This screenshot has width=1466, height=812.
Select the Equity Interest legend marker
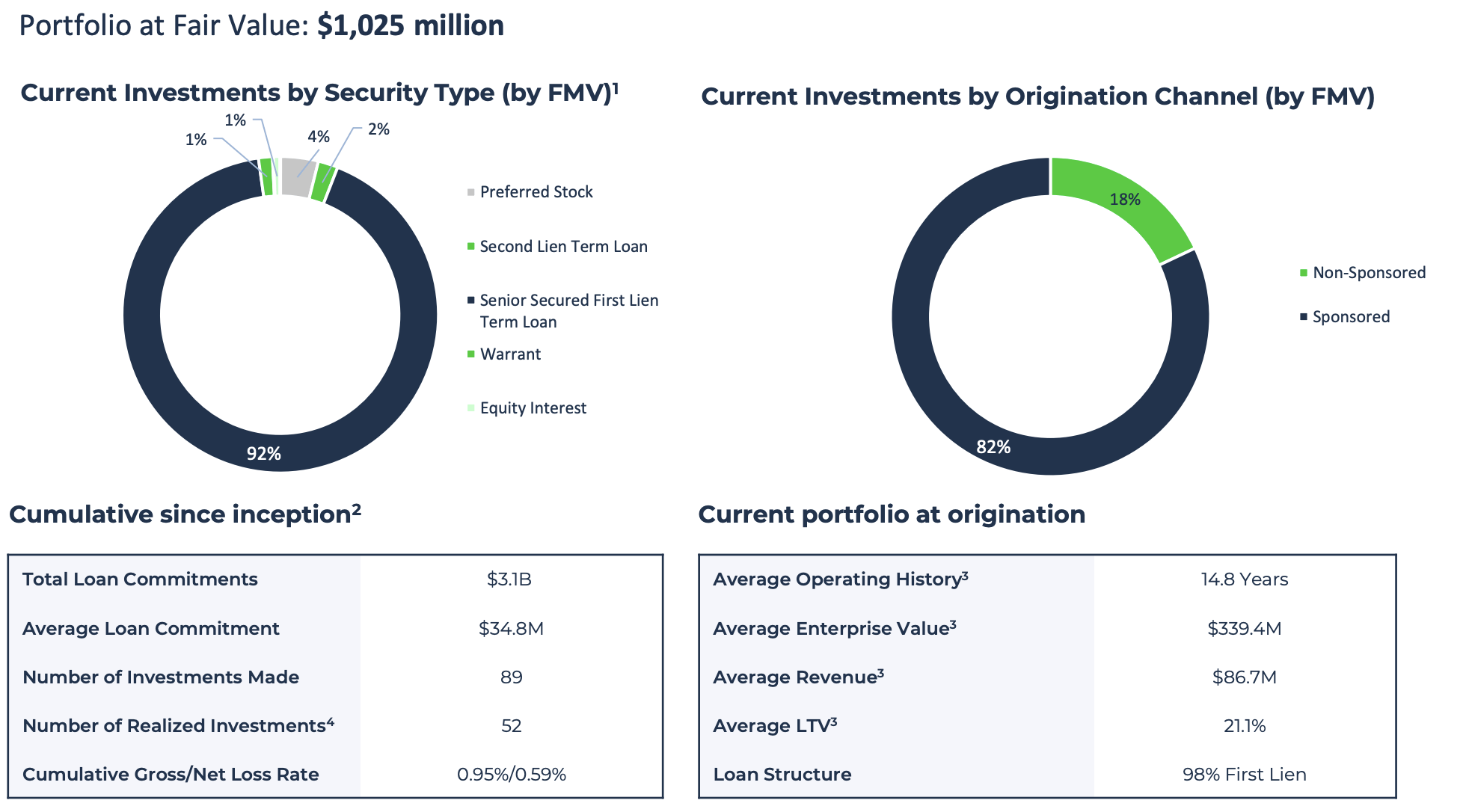pos(470,408)
